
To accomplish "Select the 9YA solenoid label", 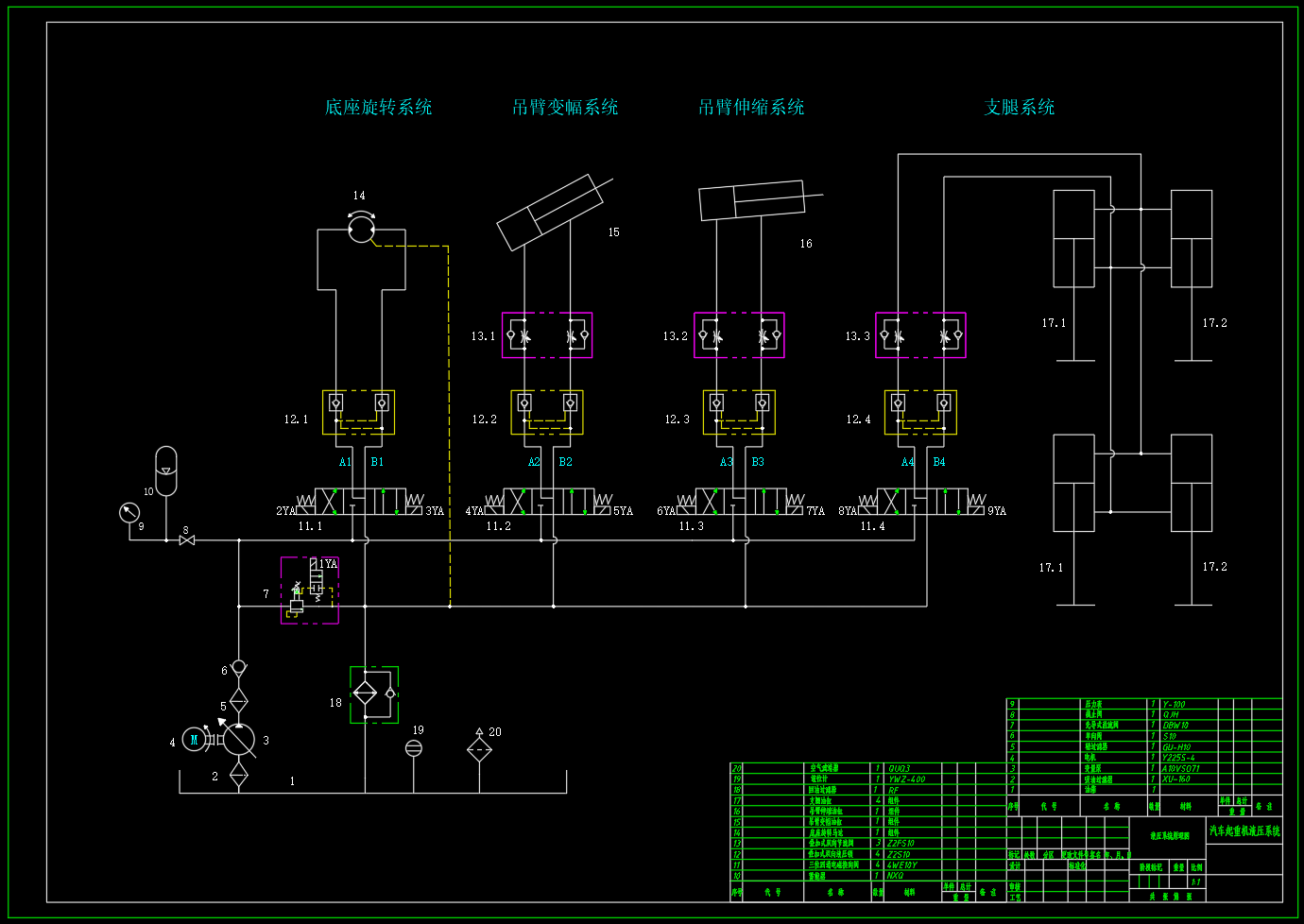I will click(x=997, y=511).
